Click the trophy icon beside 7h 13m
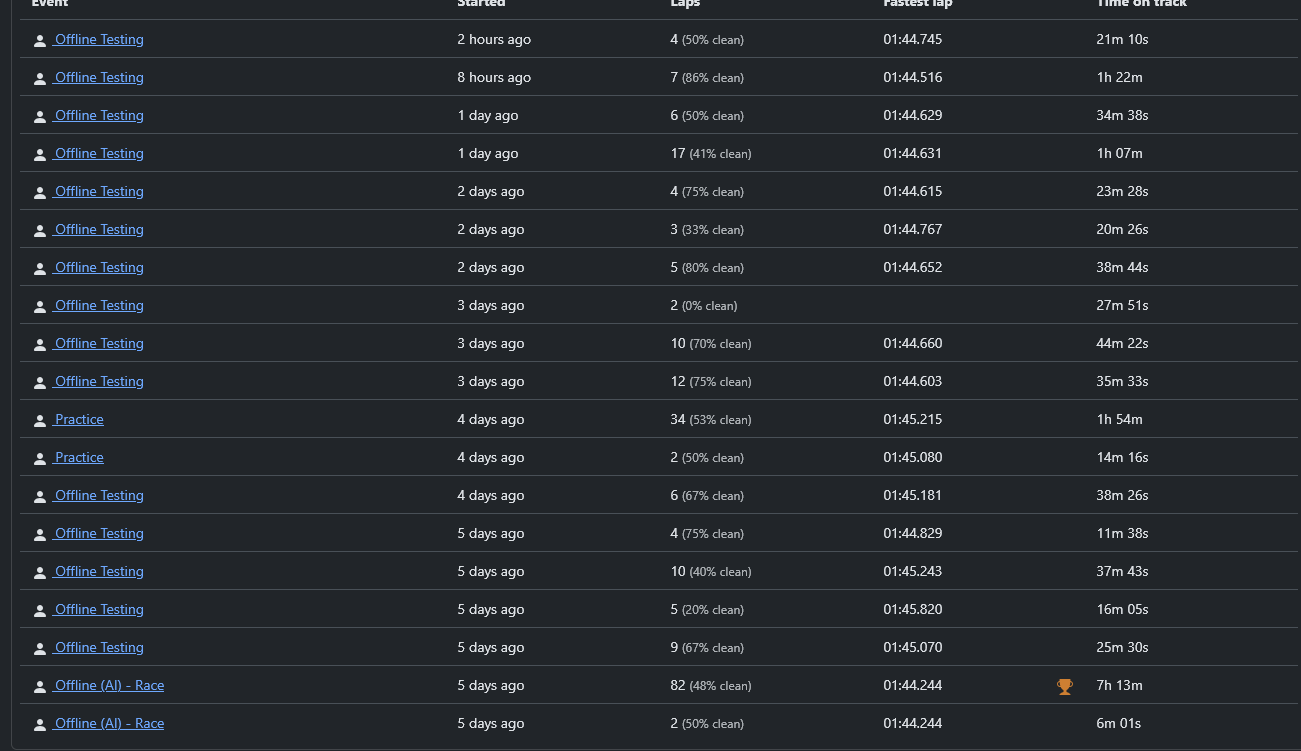1301x751 pixels. (1065, 686)
